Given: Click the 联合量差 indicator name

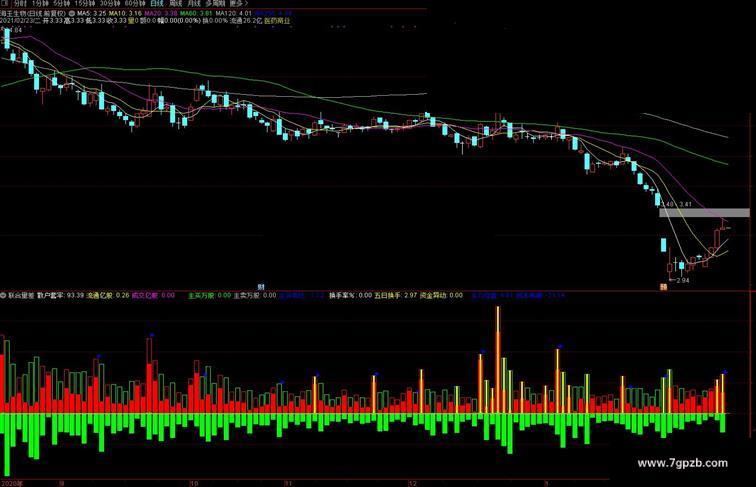Looking at the screenshot, I should (21, 295).
